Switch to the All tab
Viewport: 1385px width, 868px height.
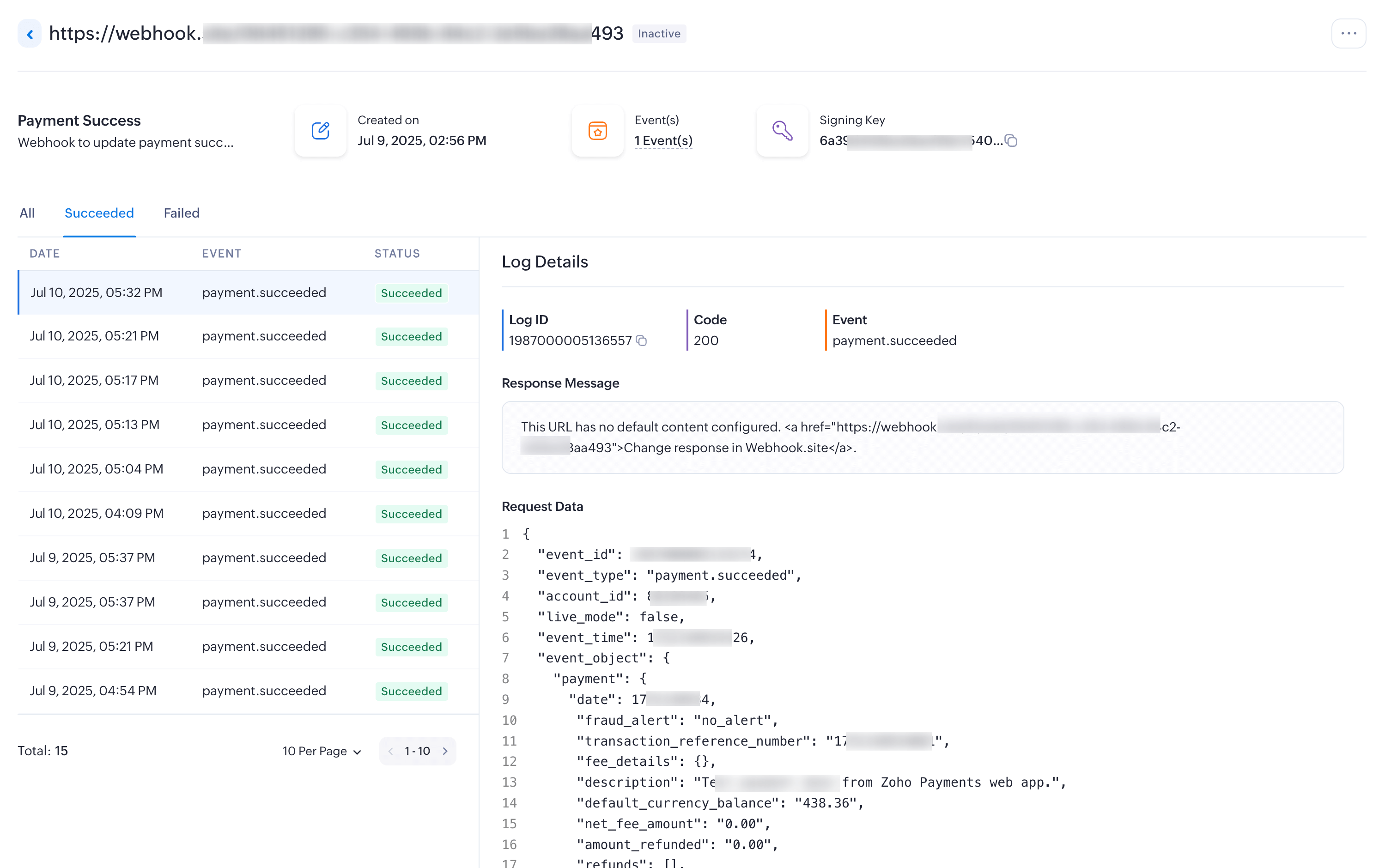click(x=27, y=213)
